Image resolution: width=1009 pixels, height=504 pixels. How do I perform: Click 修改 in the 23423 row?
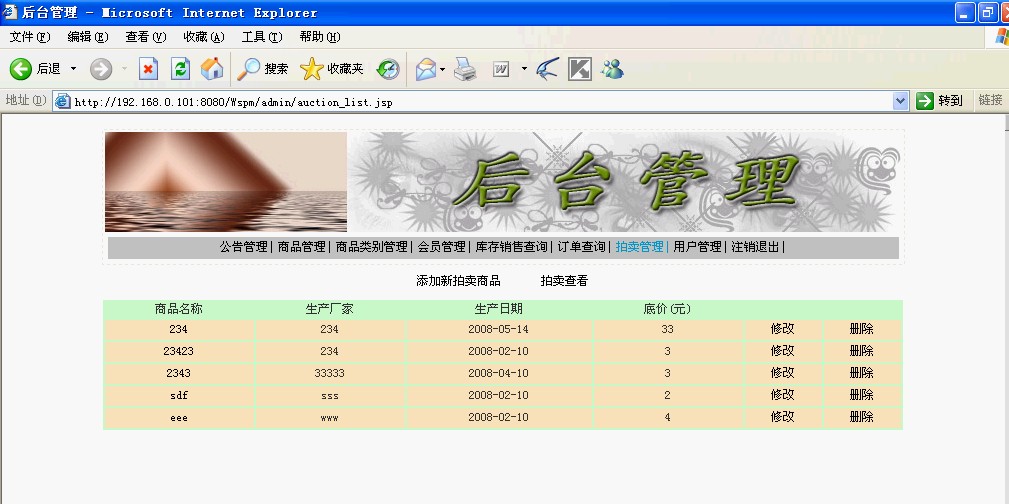[x=782, y=351]
